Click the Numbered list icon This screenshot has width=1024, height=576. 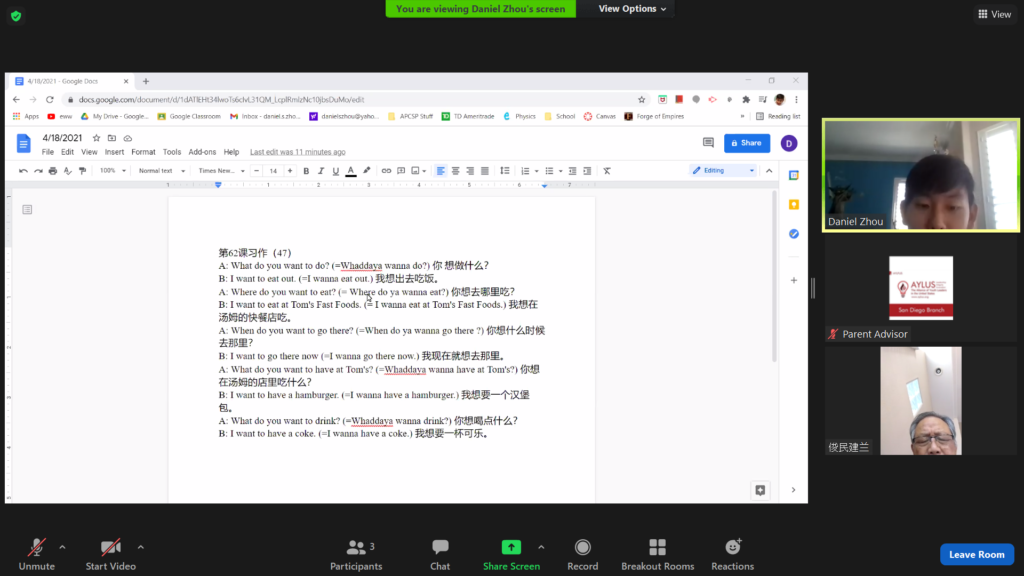pos(525,171)
